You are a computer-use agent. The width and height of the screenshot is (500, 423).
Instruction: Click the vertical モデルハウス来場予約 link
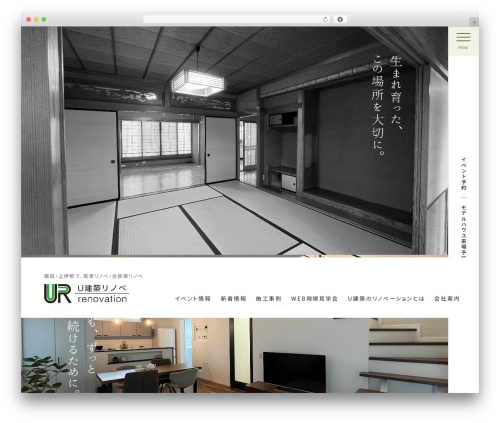tap(463, 231)
